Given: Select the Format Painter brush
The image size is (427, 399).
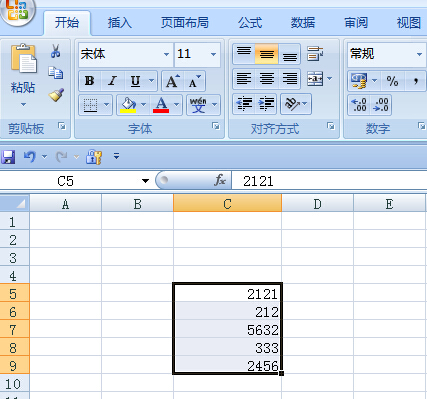Looking at the screenshot, I should click(56, 94).
